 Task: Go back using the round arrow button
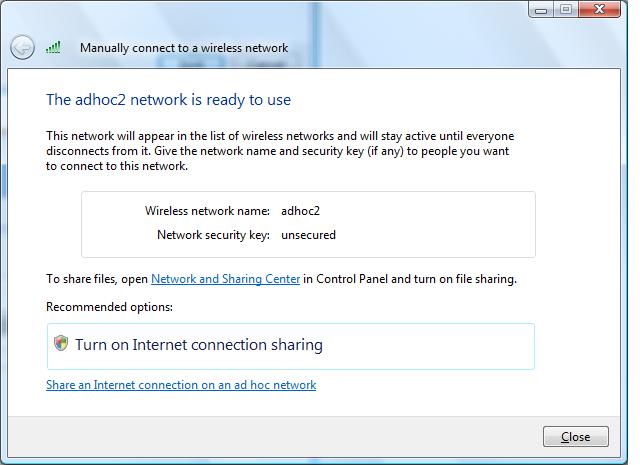22,48
